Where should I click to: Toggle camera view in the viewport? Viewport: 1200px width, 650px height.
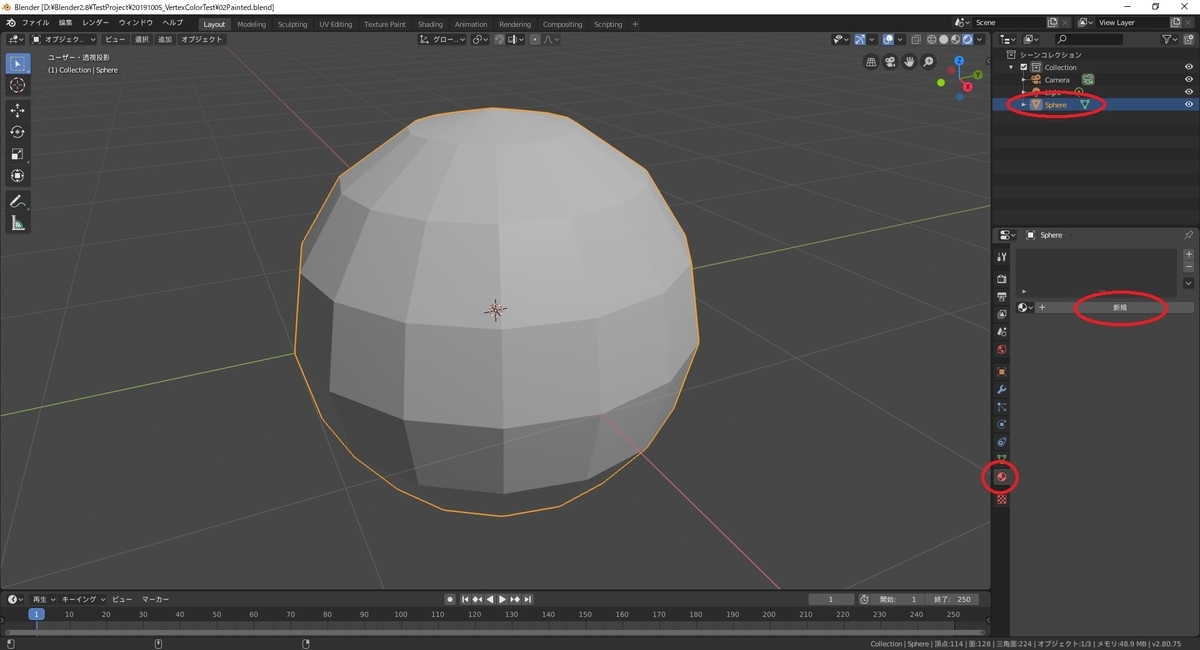pyautogui.click(x=890, y=62)
